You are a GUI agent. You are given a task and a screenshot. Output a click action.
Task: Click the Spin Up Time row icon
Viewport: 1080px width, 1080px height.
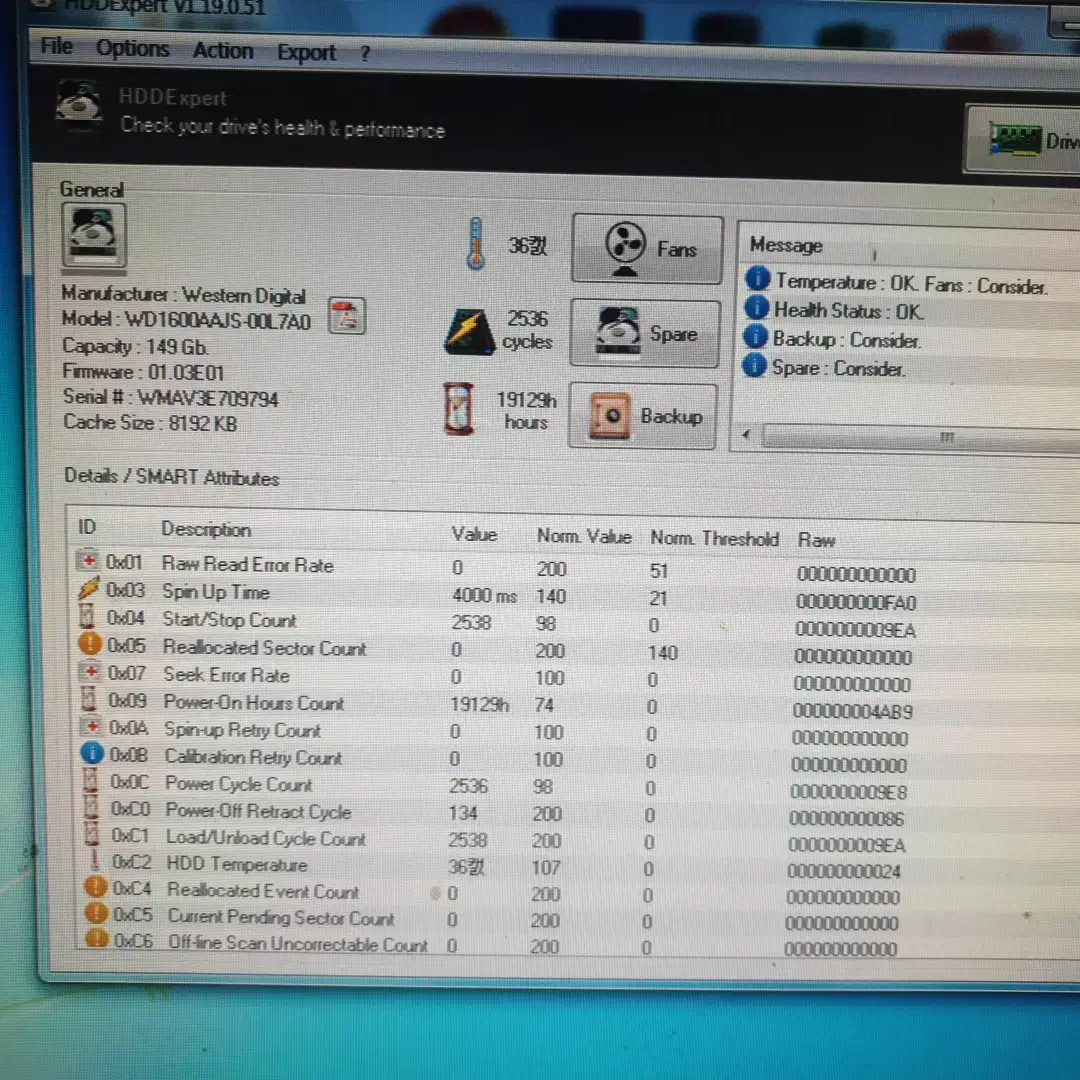point(88,588)
